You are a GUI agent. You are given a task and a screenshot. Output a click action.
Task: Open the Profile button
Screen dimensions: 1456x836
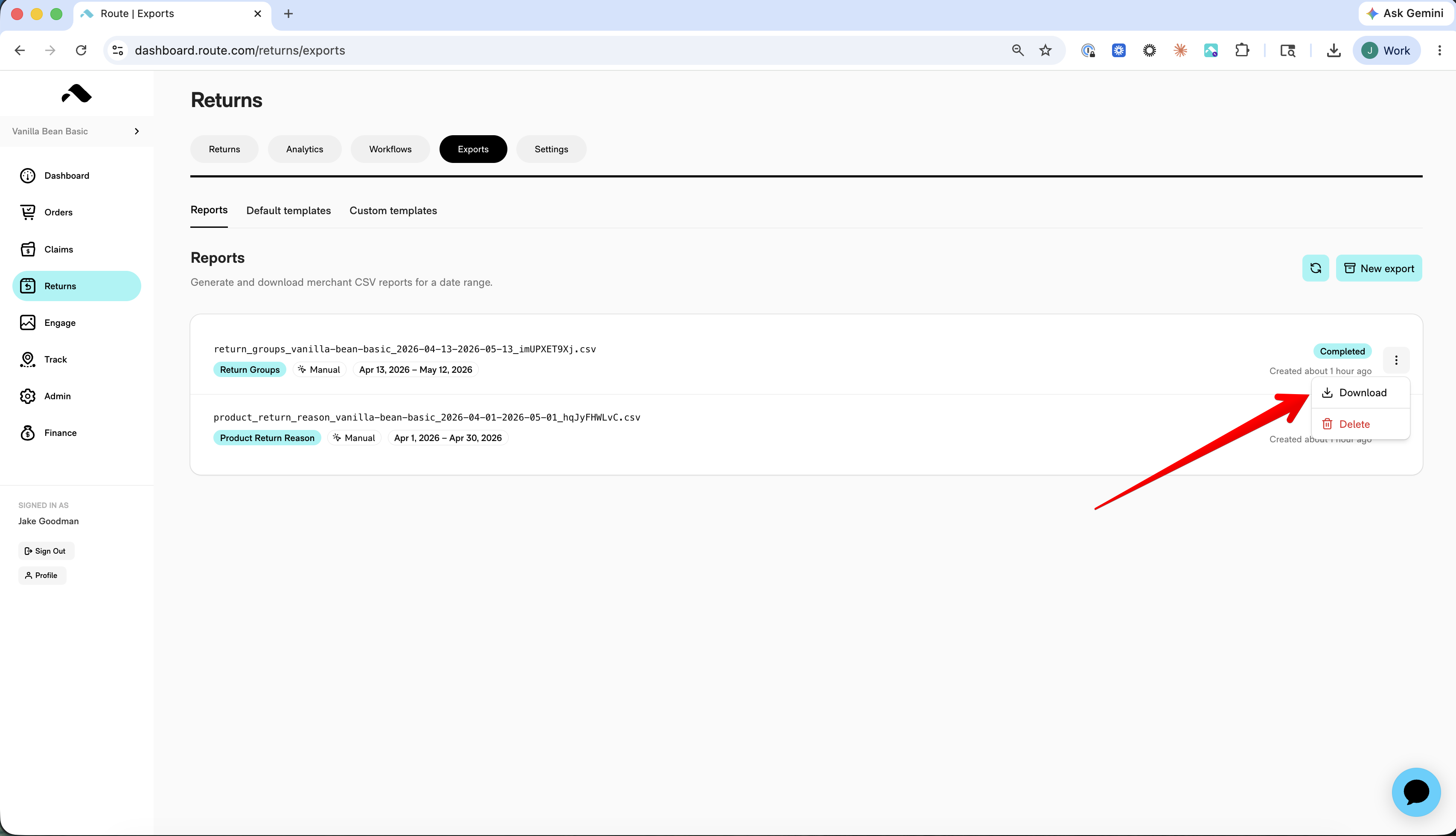click(x=42, y=575)
